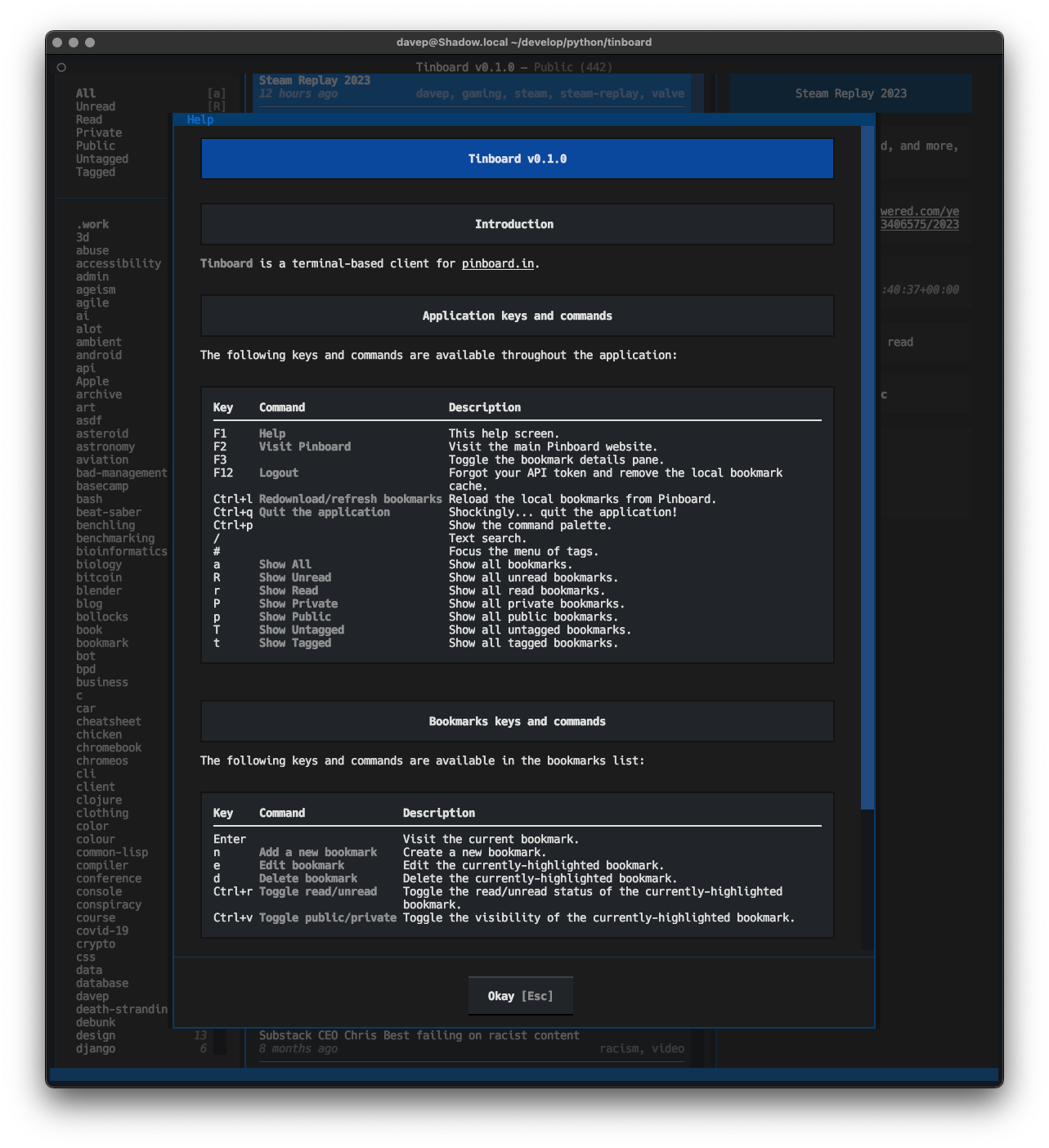Click the database tag
This screenshot has width=1049, height=1148.
click(102, 983)
